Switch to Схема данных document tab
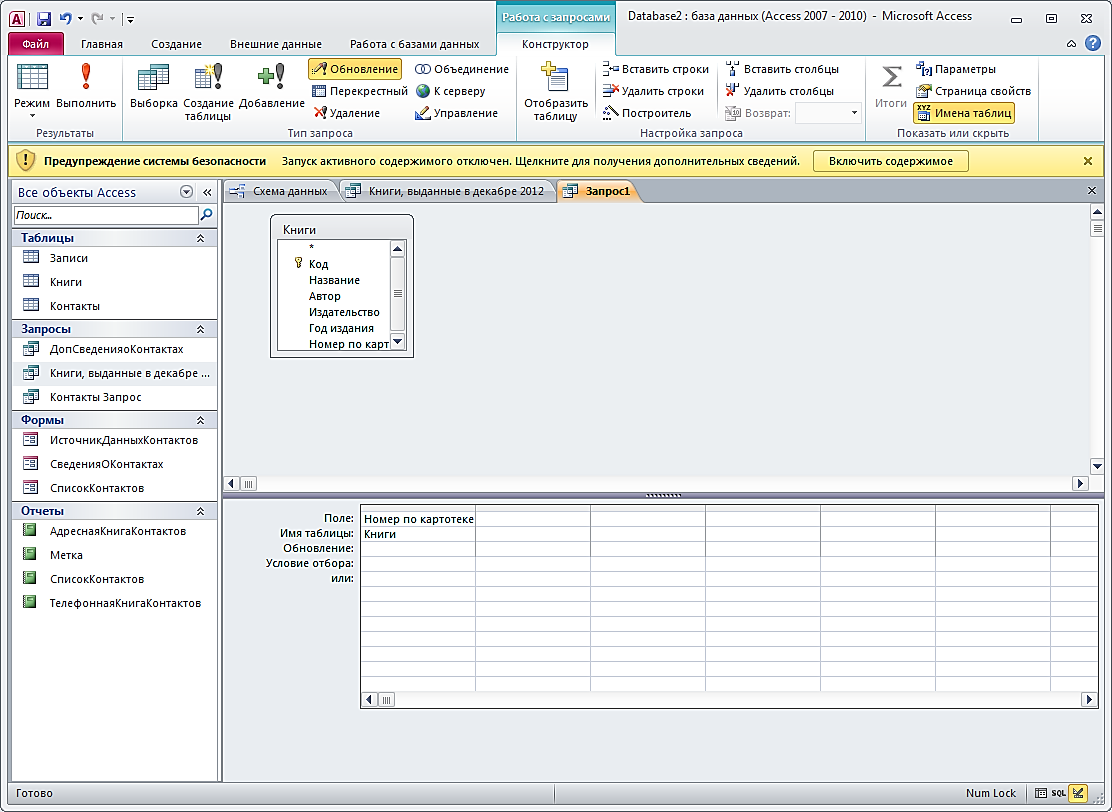The height and width of the screenshot is (812, 1112). (282, 191)
